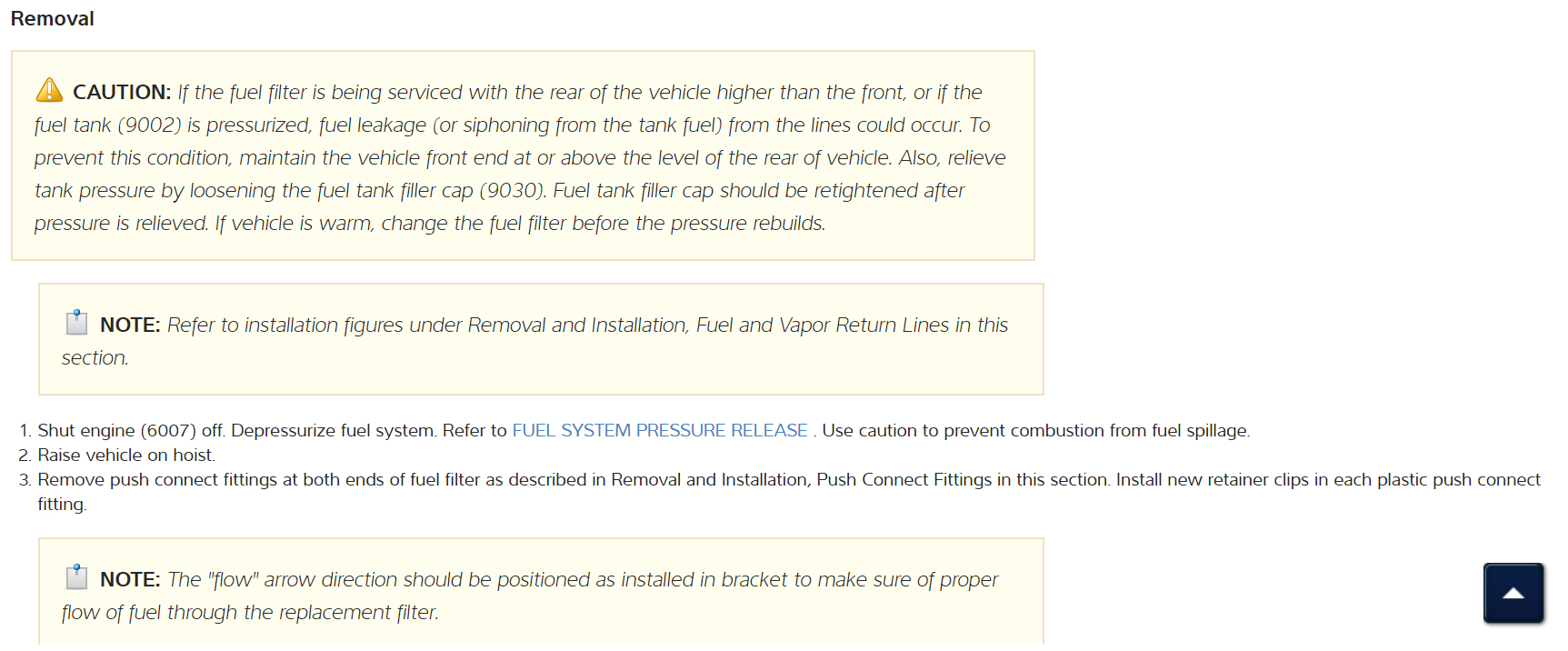Click the scroll-to-top arrow button
This screenshot has height=651, width=1568.
(x=1513, y=594)
